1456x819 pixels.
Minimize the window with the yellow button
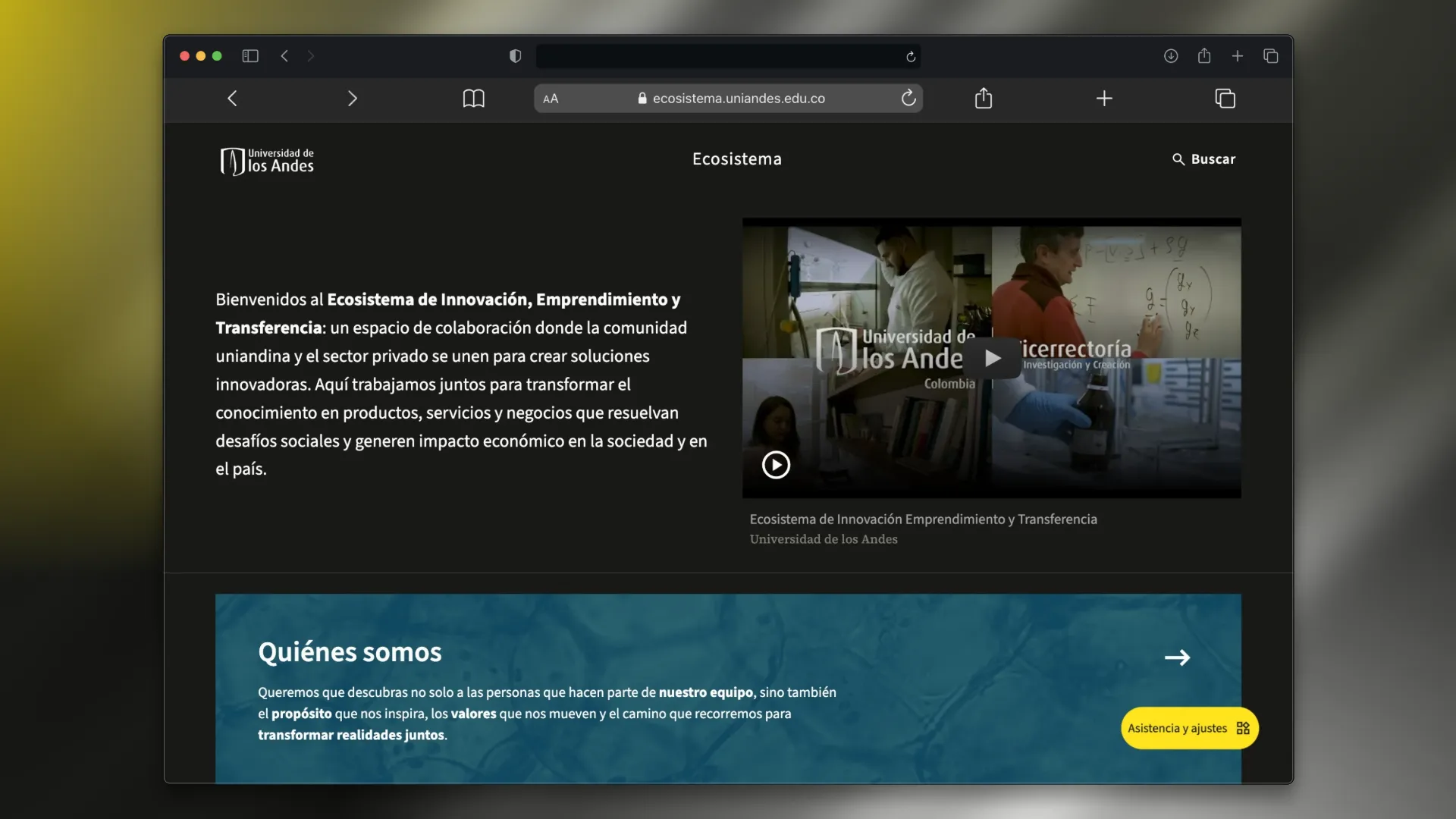coord(201,56)
